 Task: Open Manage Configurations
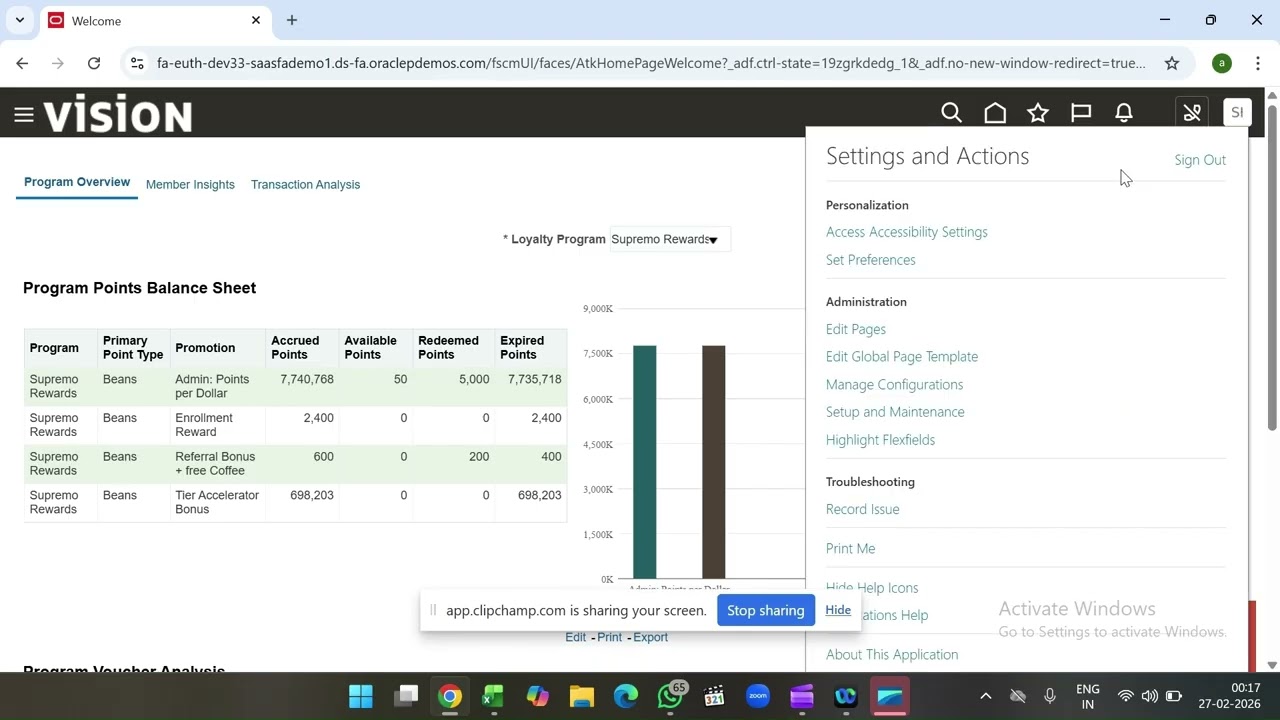(895, 384)
